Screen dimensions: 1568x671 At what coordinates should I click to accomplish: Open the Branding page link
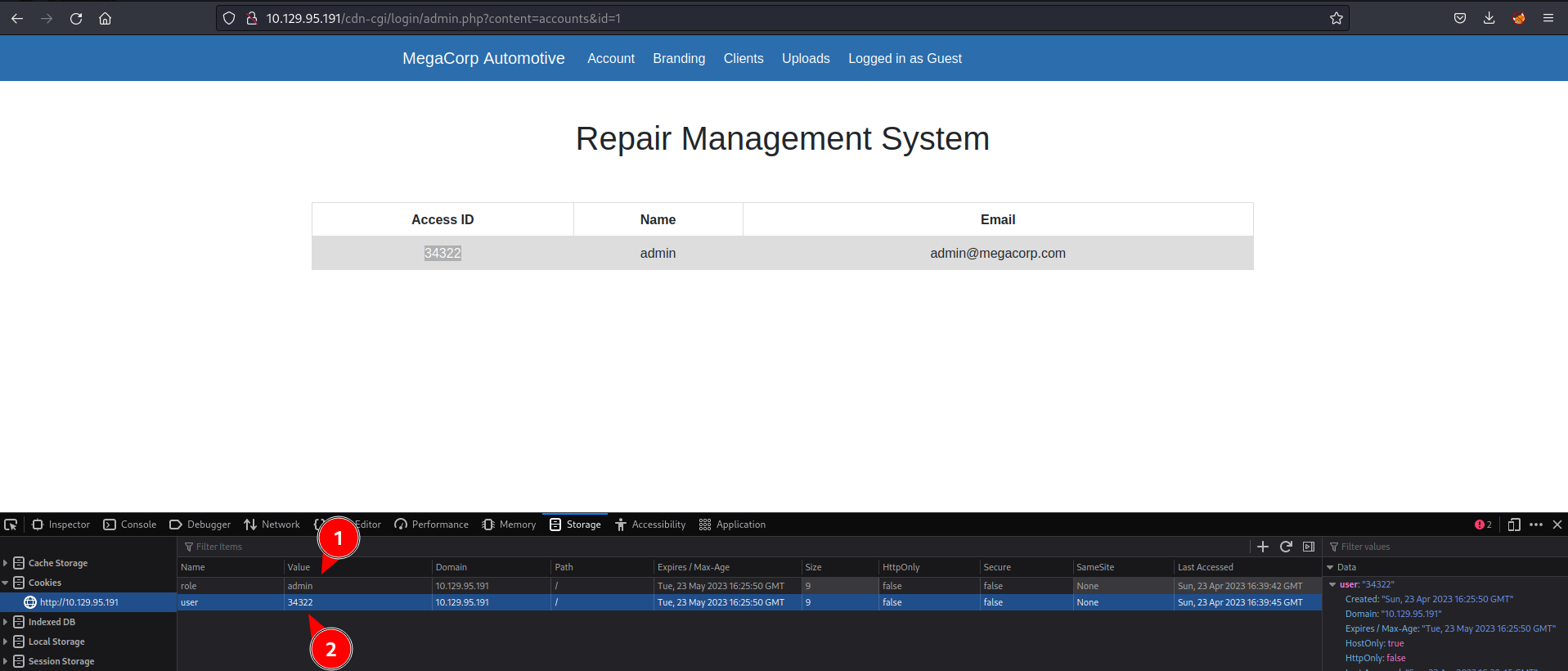tap(679, 58)
